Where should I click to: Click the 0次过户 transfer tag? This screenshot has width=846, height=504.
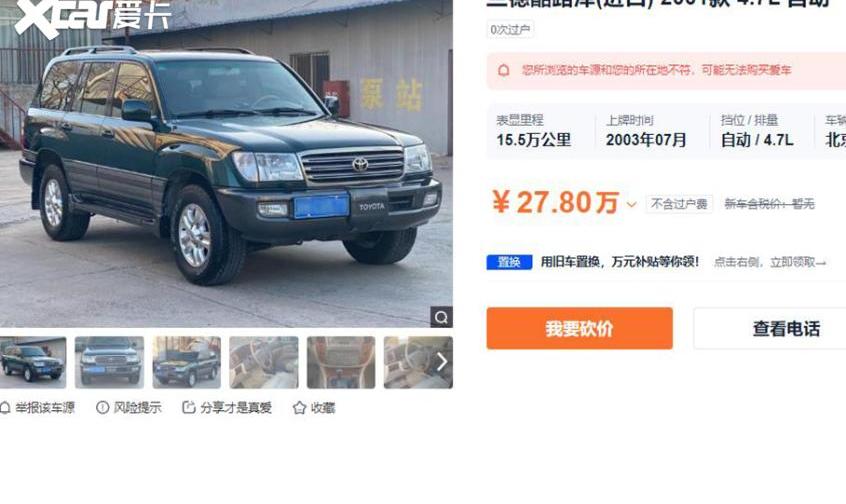[510, 30]
